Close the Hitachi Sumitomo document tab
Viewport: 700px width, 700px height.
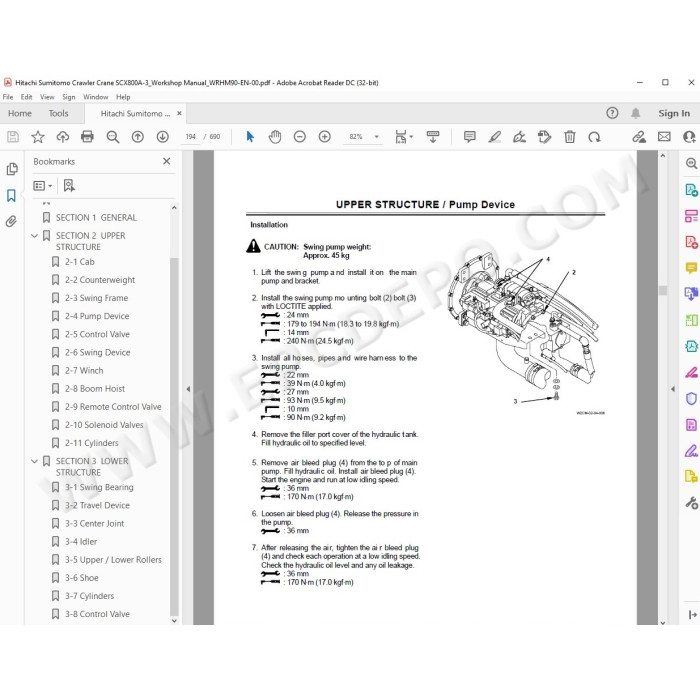tap(179, 113)
